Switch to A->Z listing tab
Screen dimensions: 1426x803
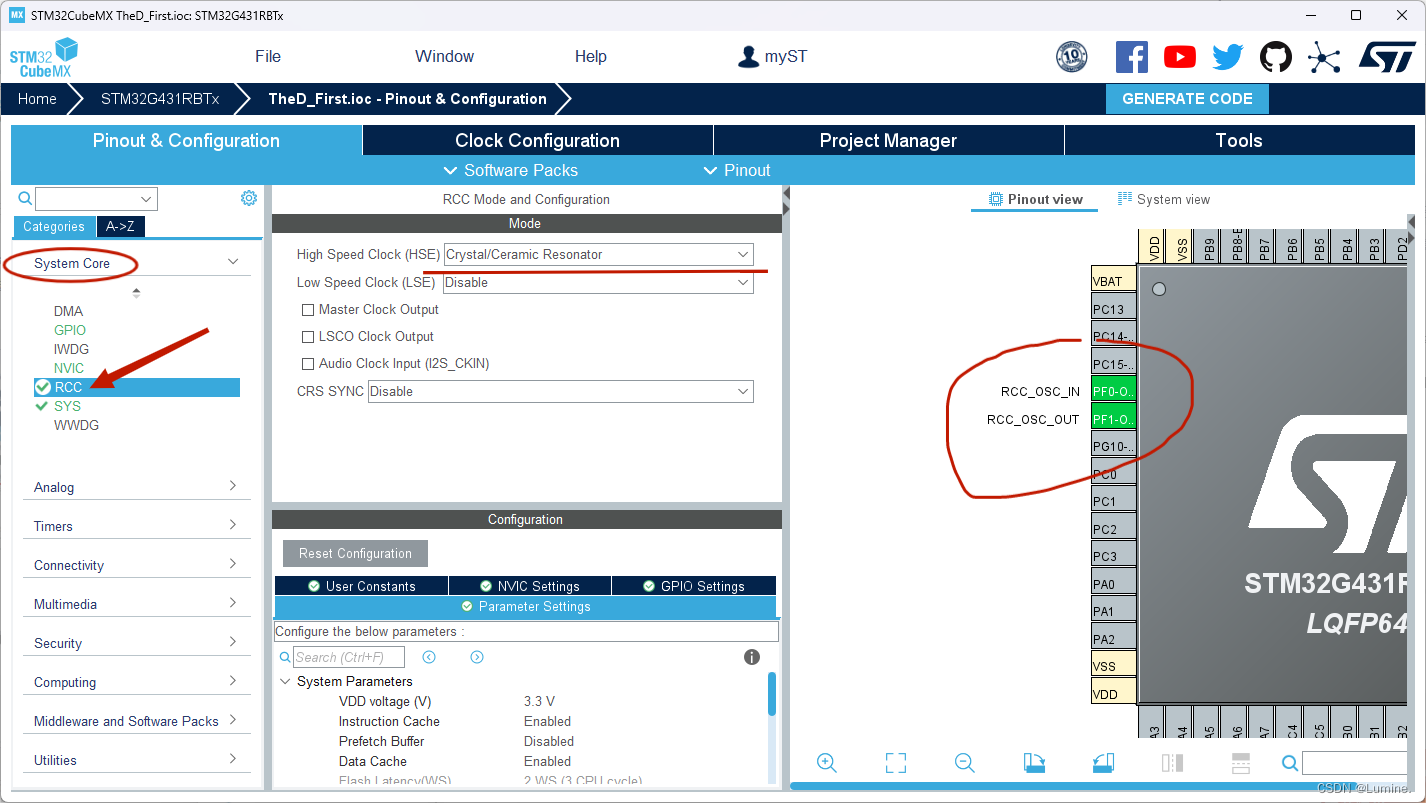pos(121,227)
